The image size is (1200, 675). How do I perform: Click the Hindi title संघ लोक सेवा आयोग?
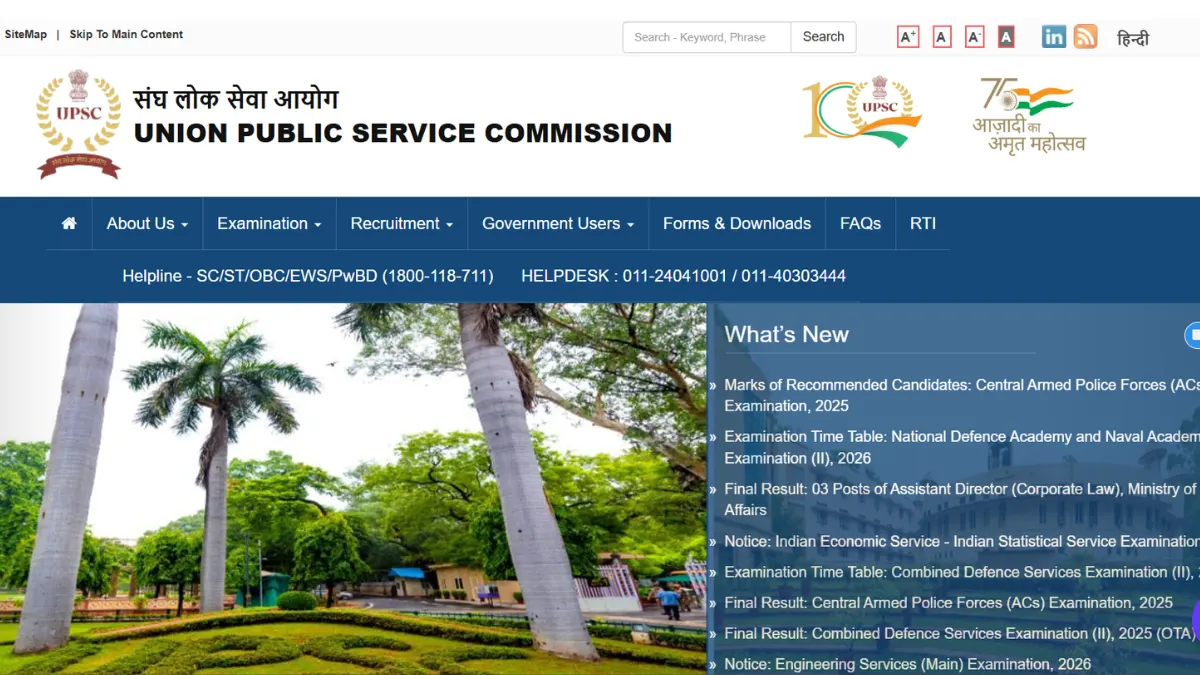236,98
